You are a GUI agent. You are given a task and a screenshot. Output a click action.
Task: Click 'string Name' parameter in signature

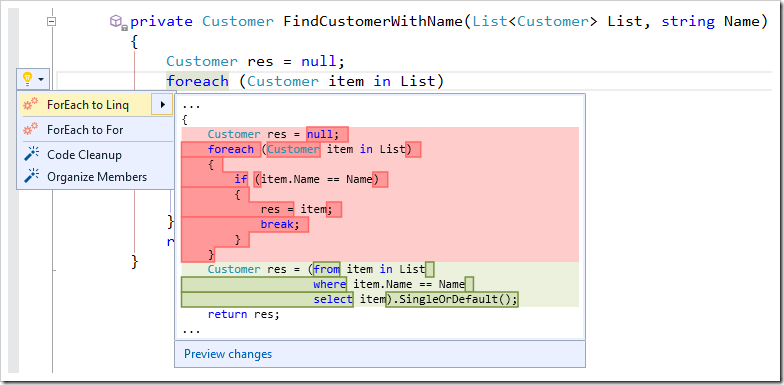coord(710,21)
